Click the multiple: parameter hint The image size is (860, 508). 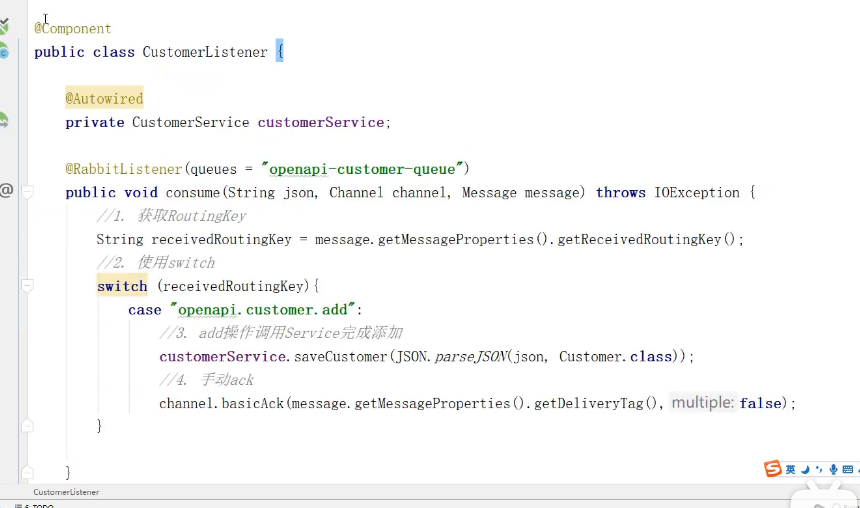[x=702, y=403]
